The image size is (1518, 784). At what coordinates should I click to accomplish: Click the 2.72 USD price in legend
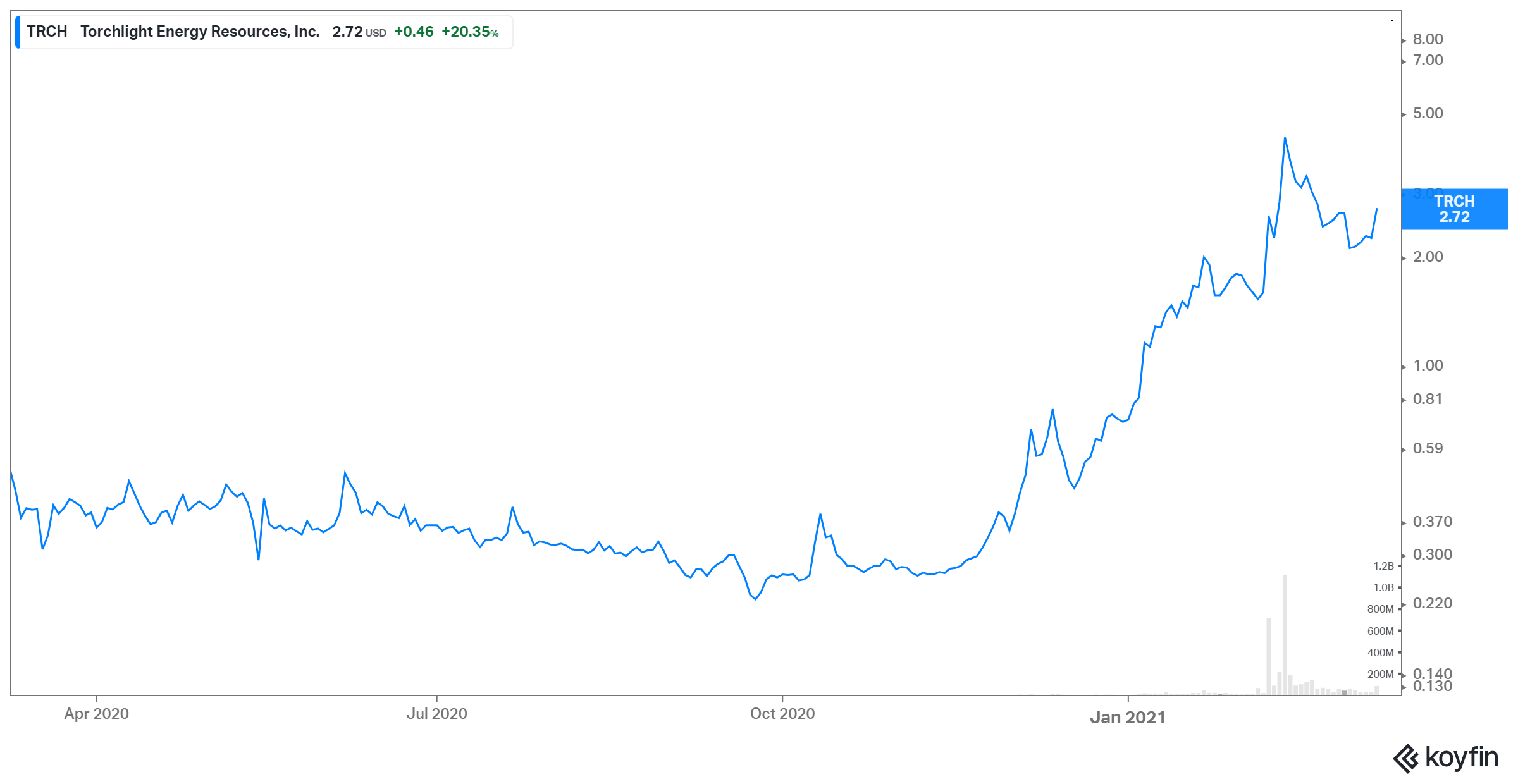click(x=359, y=32)
